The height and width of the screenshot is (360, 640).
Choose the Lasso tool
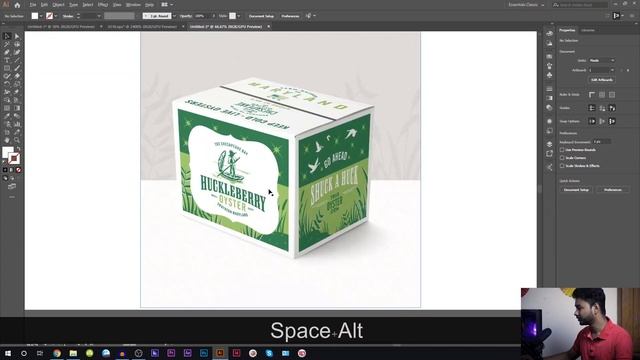tap(17, 44)
